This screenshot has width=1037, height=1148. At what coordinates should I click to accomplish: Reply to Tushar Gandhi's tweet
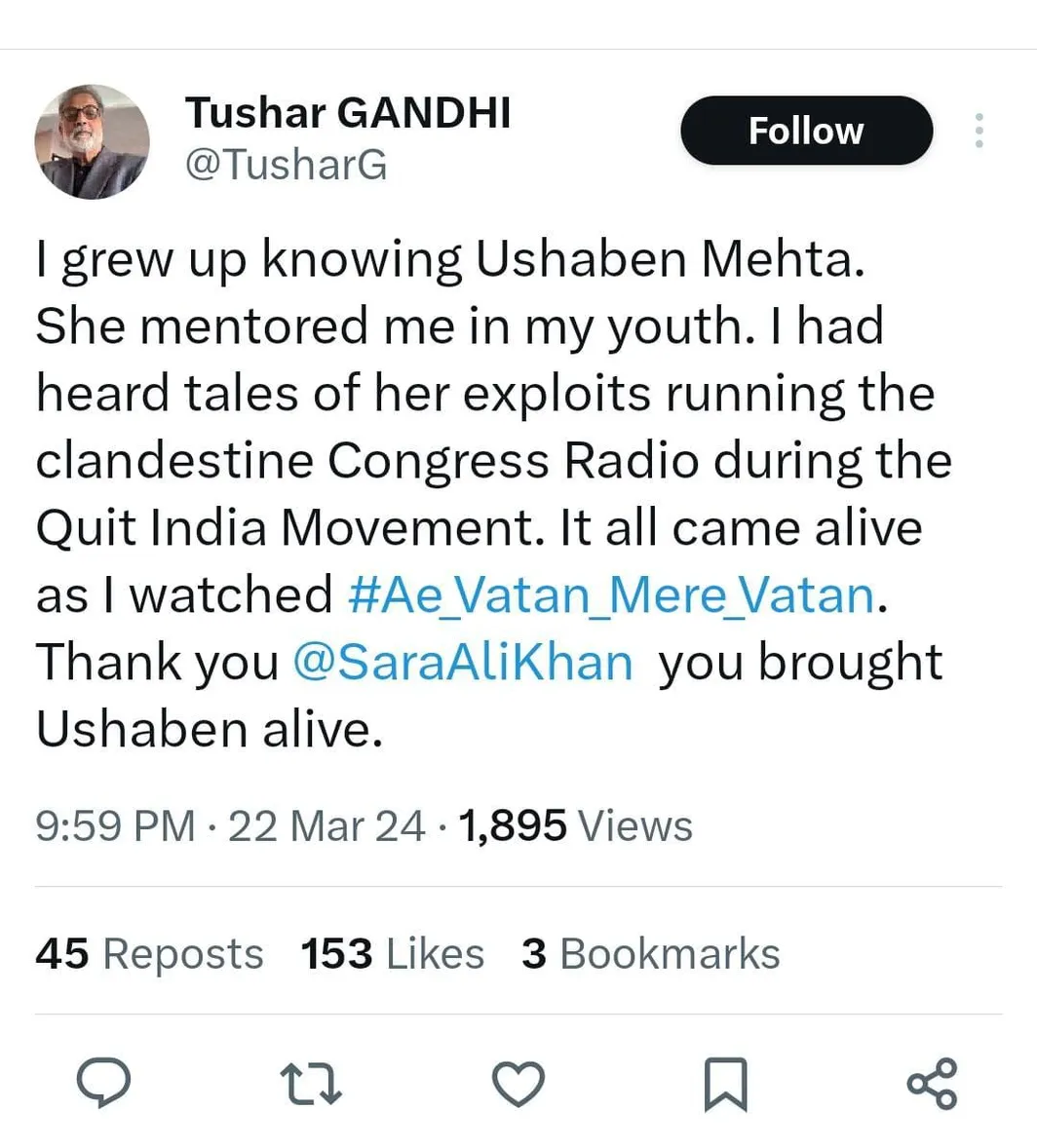click(x=104, y=1084)
